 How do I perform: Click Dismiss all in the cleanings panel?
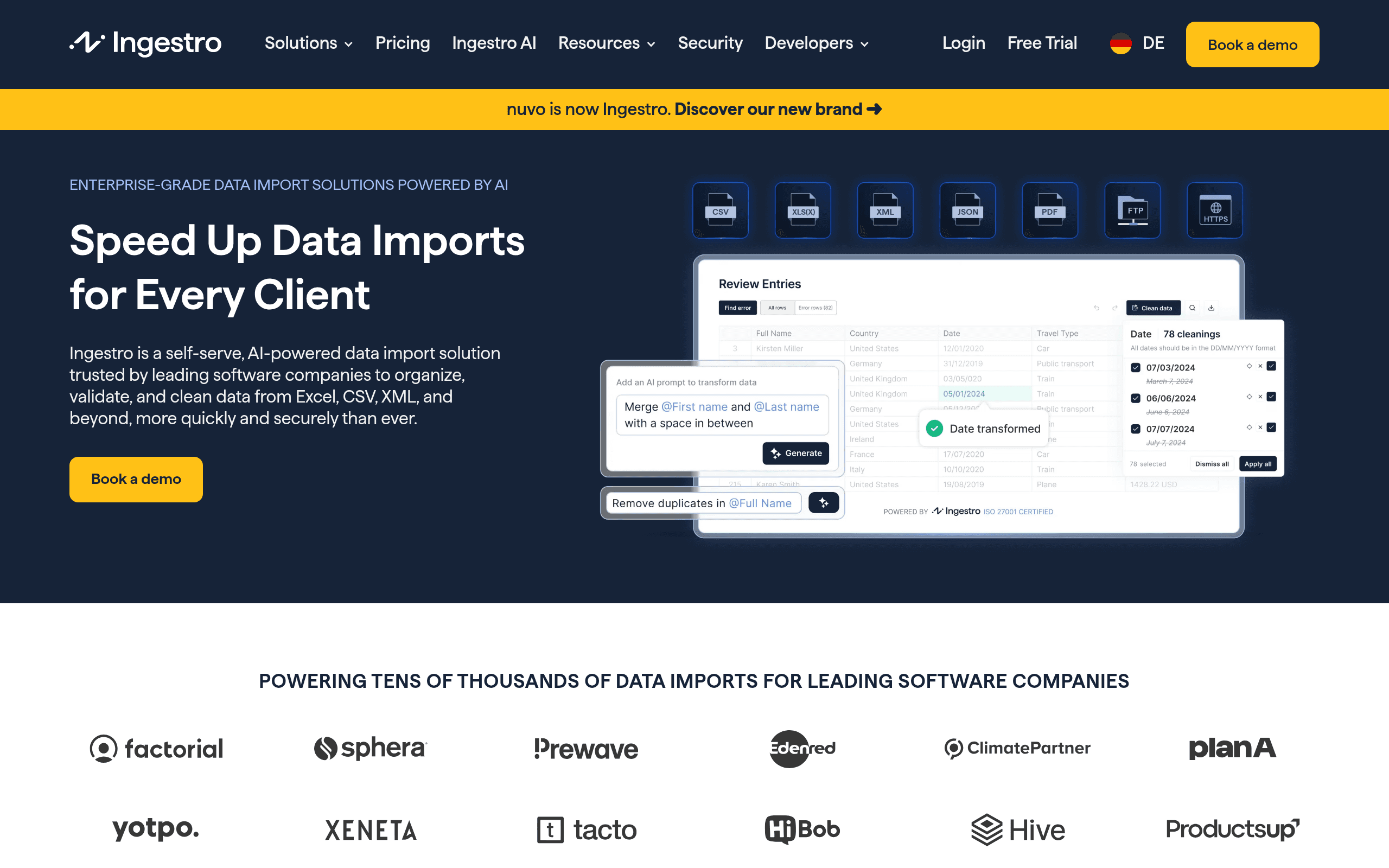[x=1212, y=464]
